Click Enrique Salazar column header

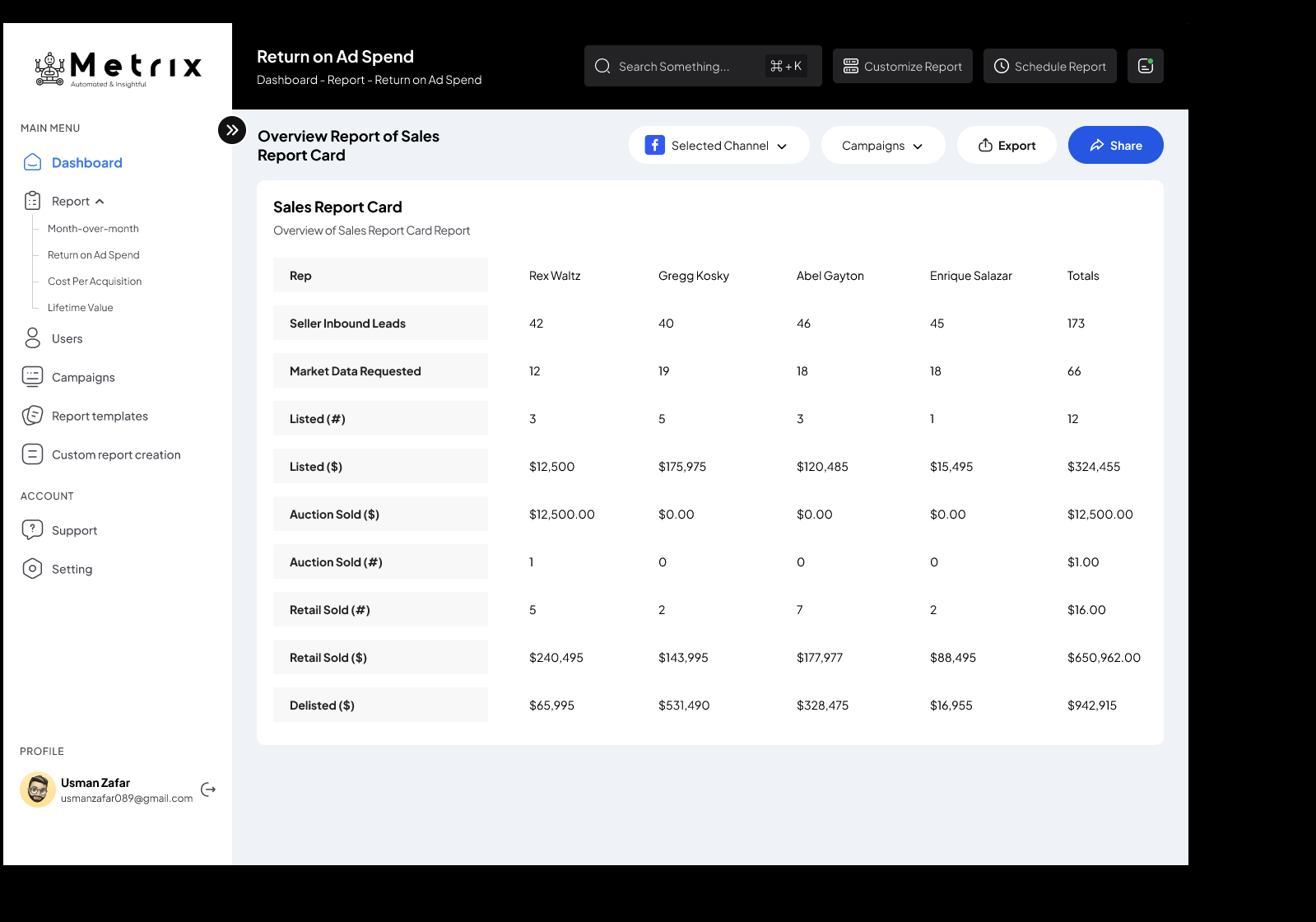pyautogui.click(x=971, y=275)
